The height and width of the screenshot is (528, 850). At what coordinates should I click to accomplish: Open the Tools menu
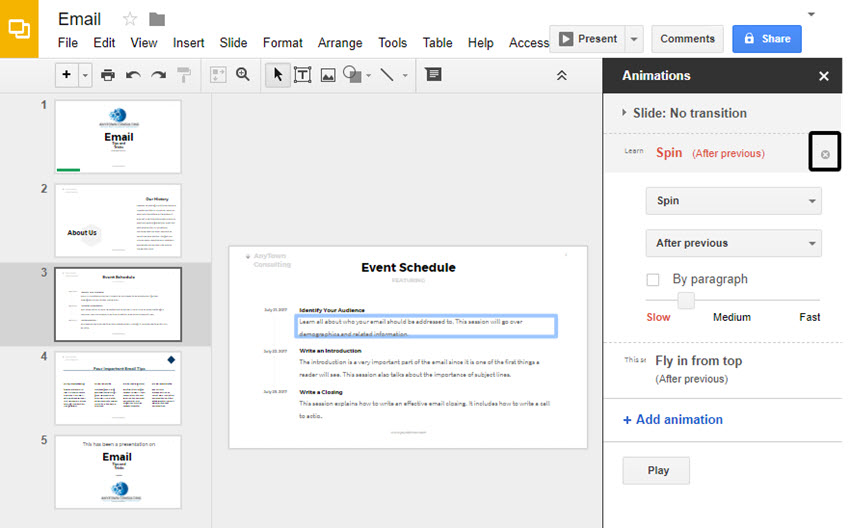click(x=392, y=43)
